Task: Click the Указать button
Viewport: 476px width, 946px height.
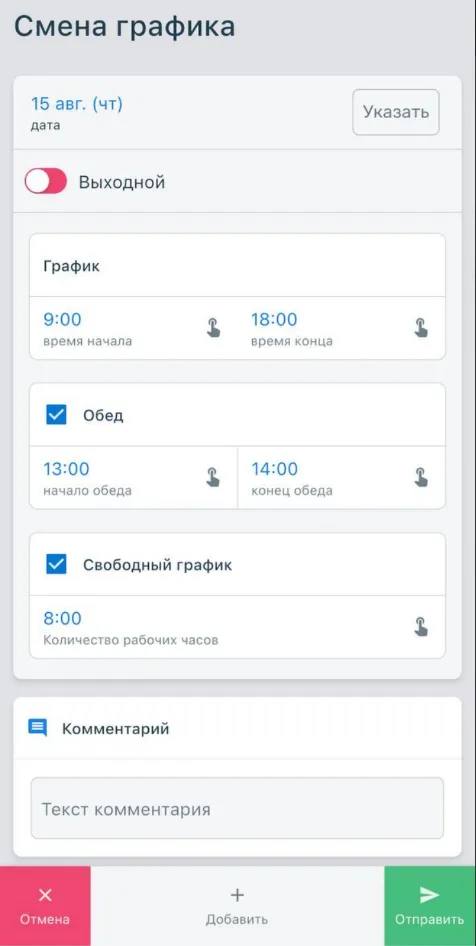Action: tap(396, 112)
